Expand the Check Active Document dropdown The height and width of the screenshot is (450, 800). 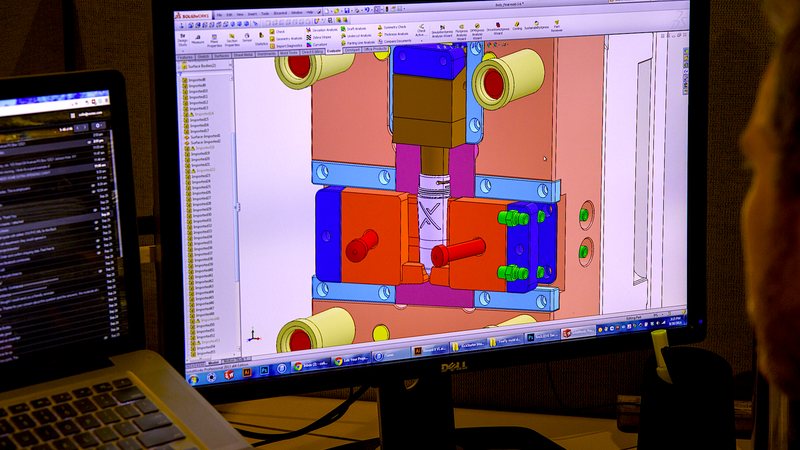(422, 40)
